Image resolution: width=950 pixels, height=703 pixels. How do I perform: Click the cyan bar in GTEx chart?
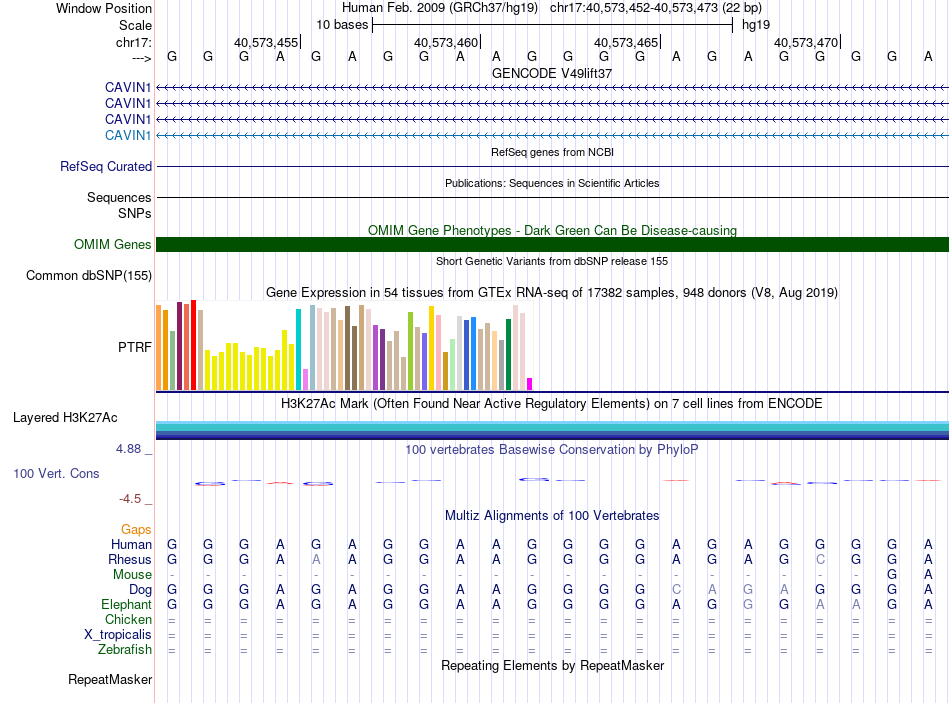click(x=298, y=349)
